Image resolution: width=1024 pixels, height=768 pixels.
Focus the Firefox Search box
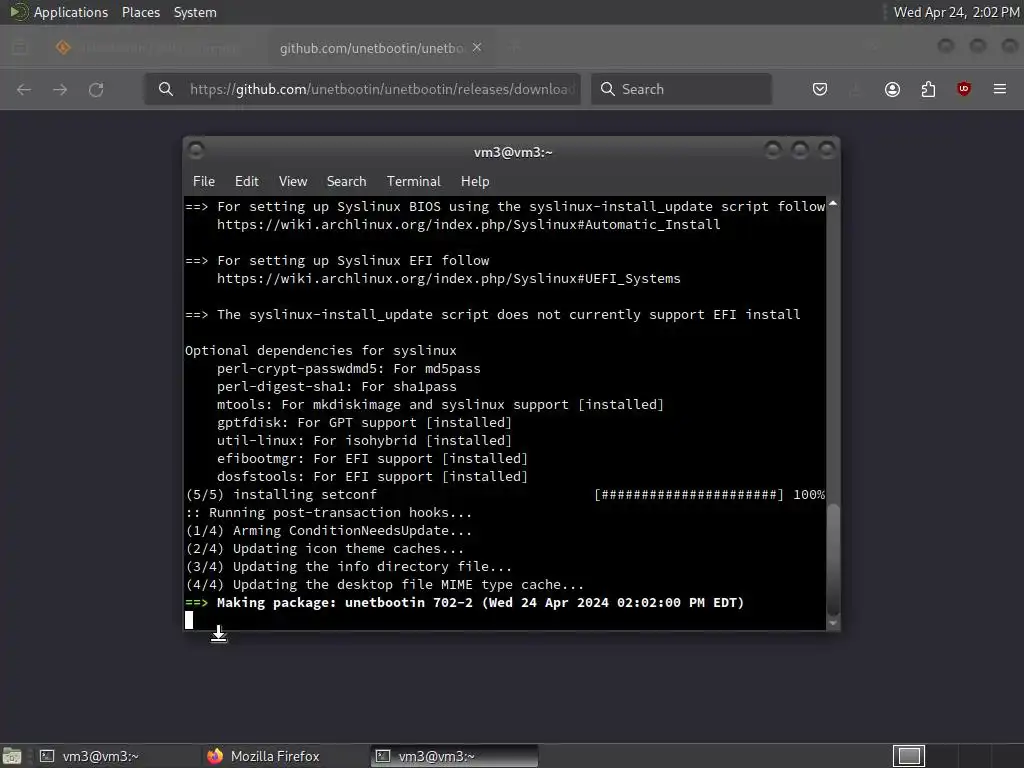pyautogui.click(x=681, y=89)
